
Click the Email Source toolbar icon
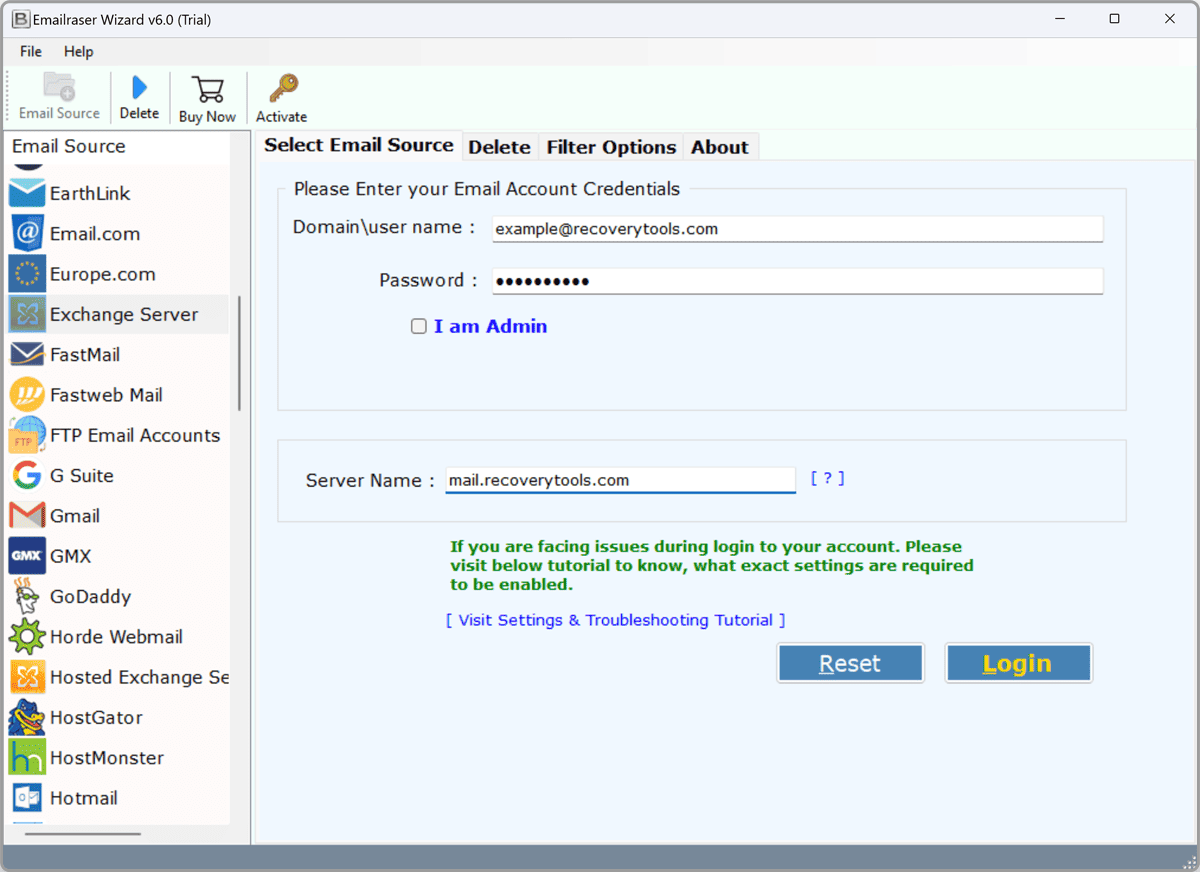click(x=59, y=87)
